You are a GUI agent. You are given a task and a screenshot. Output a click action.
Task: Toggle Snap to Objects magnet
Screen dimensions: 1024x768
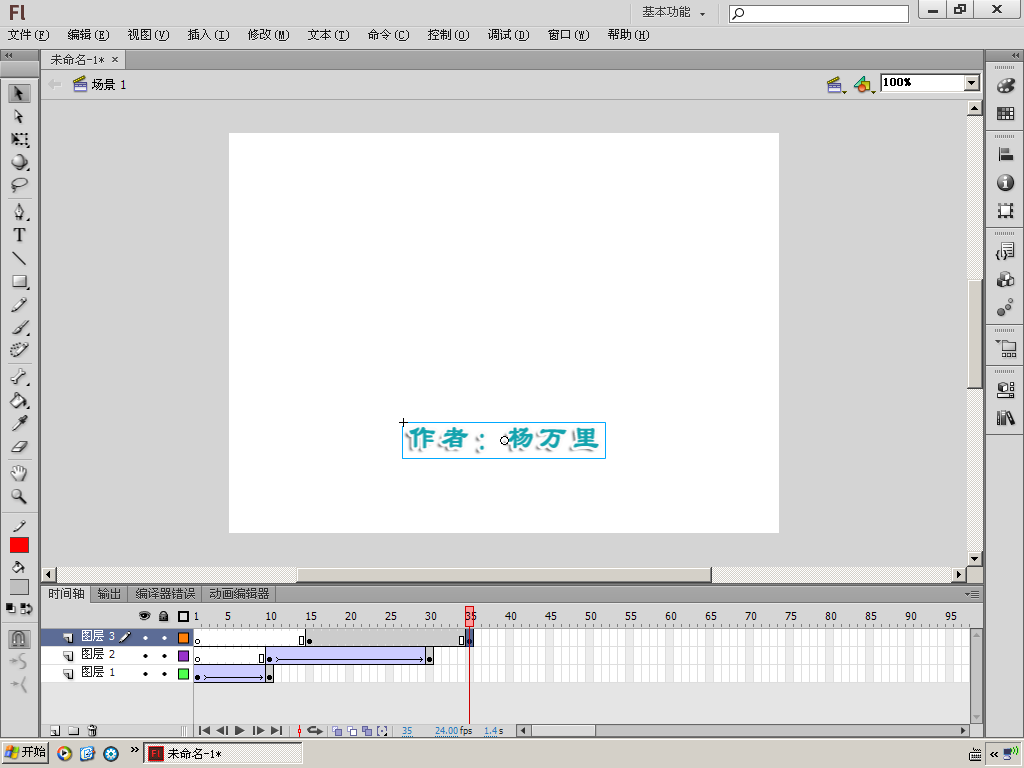coord(19,638)
